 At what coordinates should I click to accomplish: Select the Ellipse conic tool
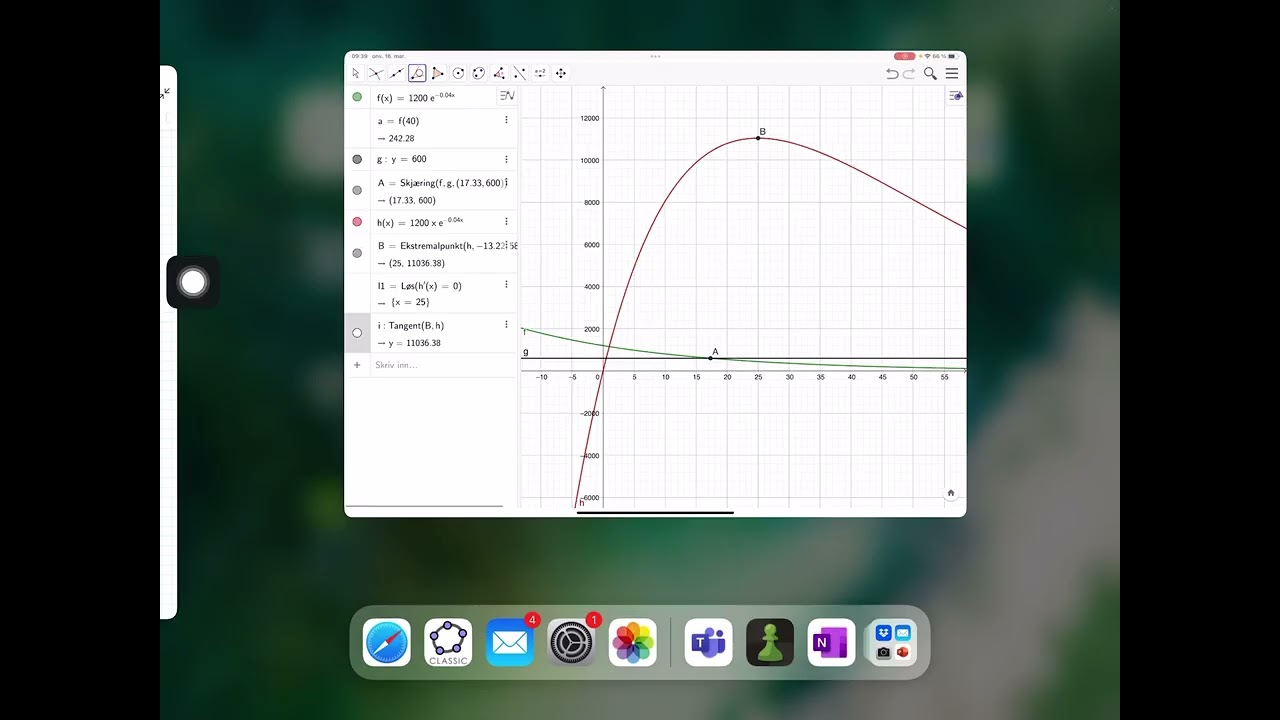479,73
